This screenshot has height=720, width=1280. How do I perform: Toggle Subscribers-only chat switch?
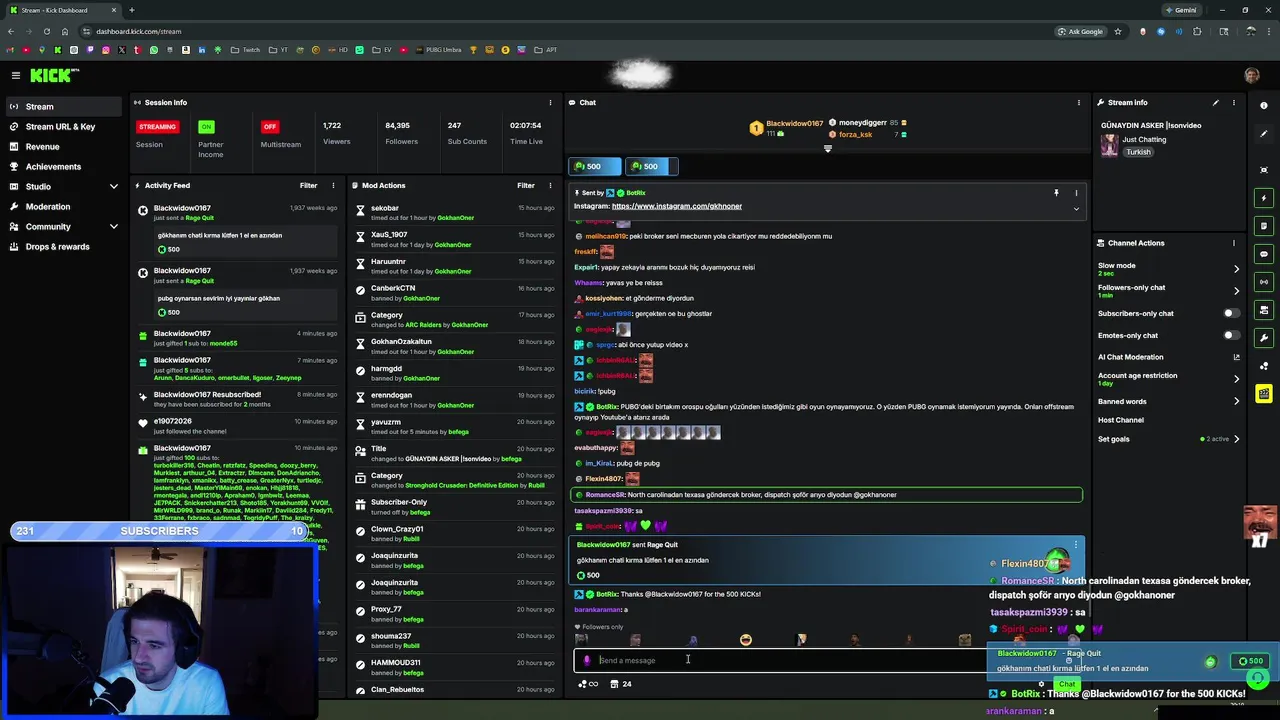[x=1231, y=313]
